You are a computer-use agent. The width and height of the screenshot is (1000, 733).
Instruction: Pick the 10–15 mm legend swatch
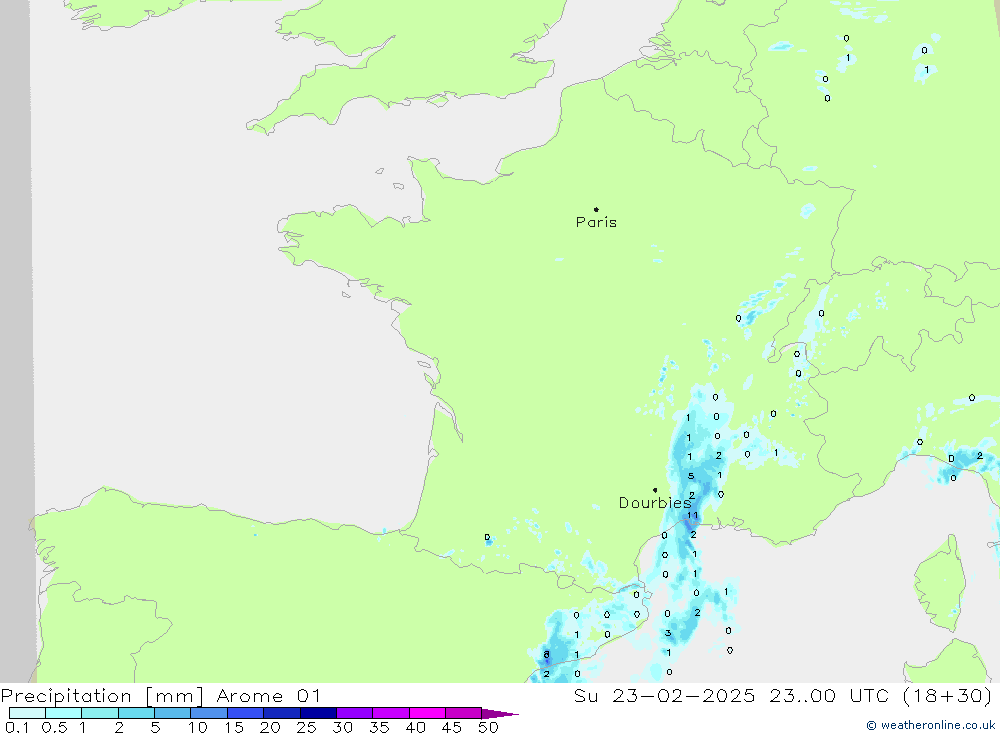(x=209, y=713)
